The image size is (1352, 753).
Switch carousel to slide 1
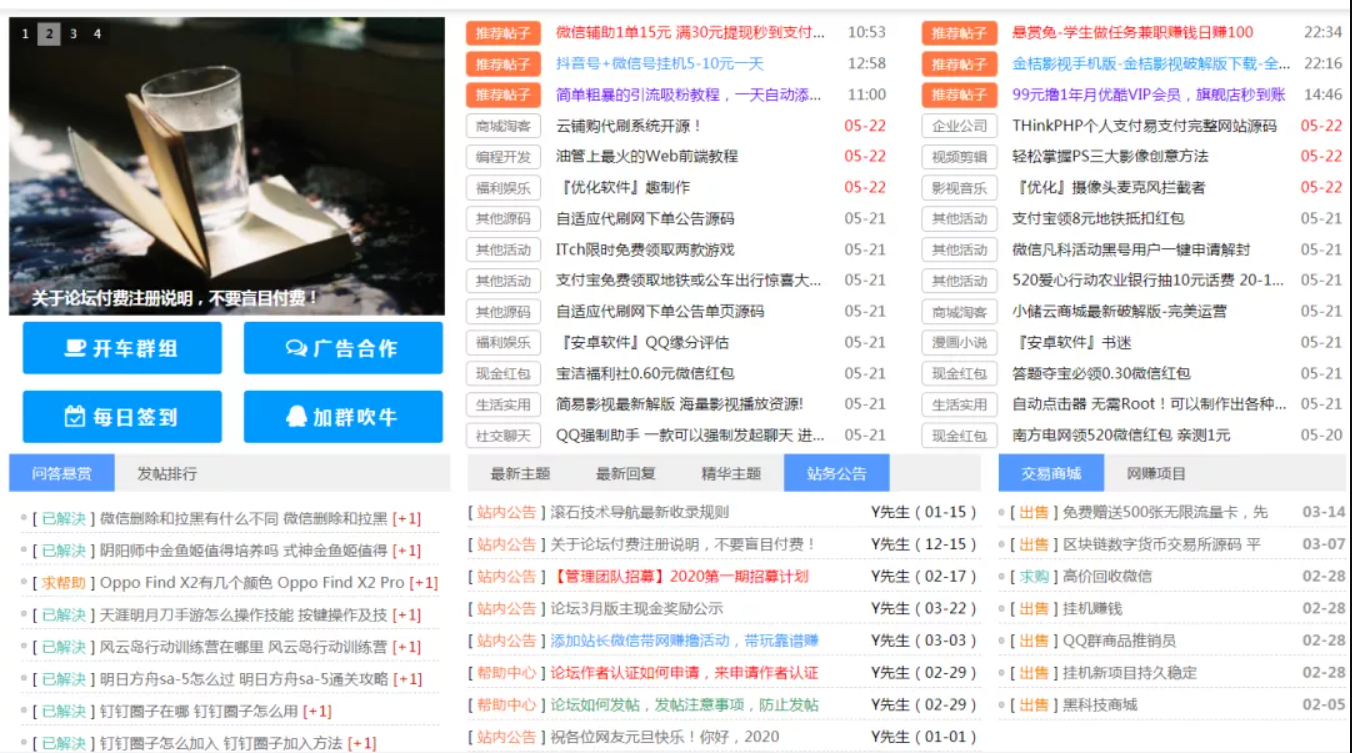point(25,34)
